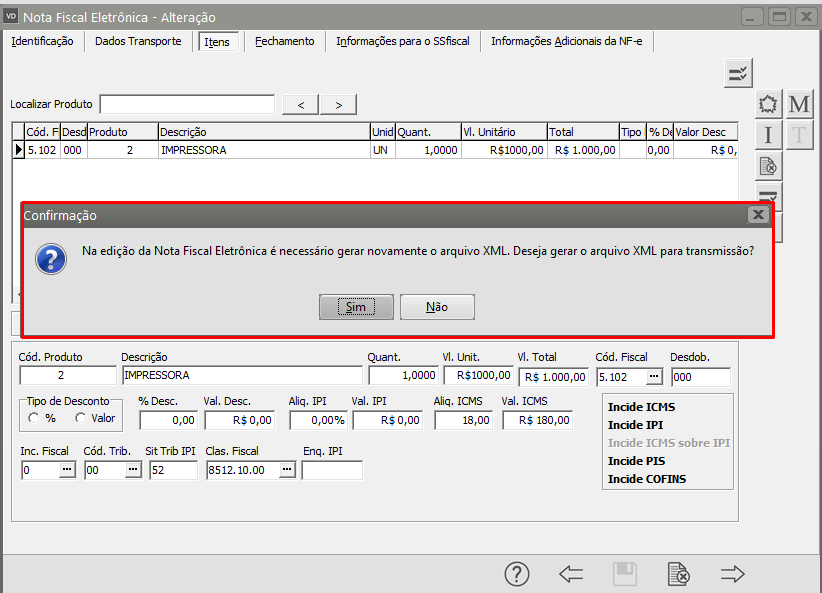The height and width of the screenshot is (593, 822).
Task: Click the side toolbar document delete icon
Action: pyautogui.click(x=768, y=166)
